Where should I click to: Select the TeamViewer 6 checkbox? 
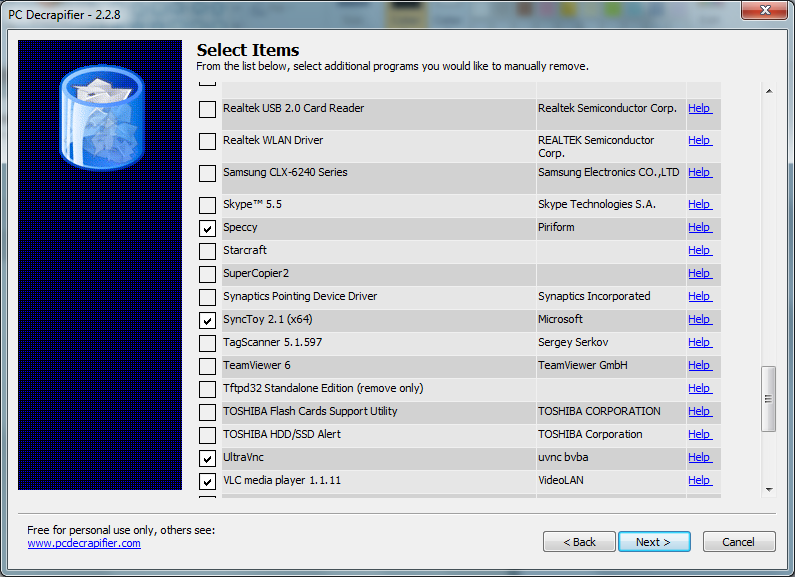coord(207,366)
